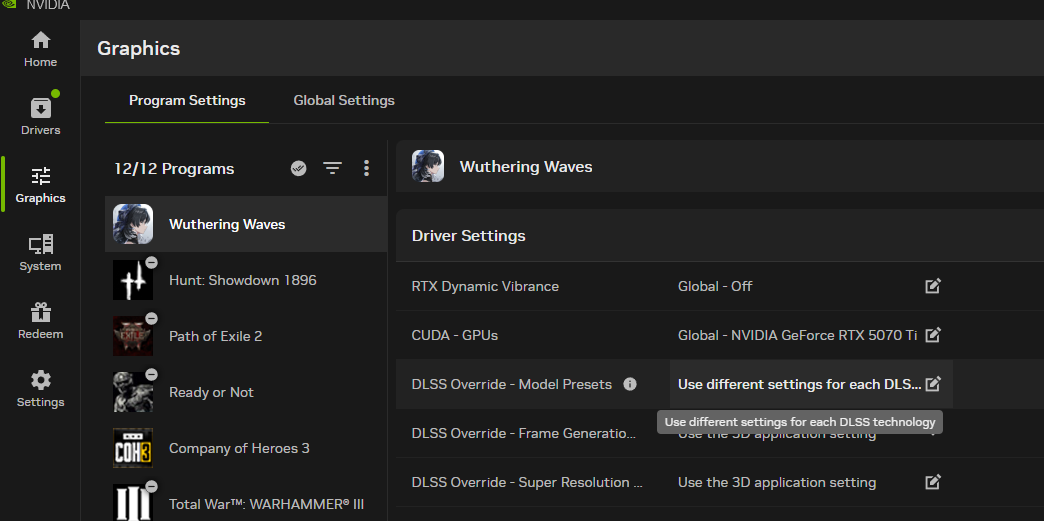
Task: Open the three-dot menu for programs list
Action: [x=366, y=169]
